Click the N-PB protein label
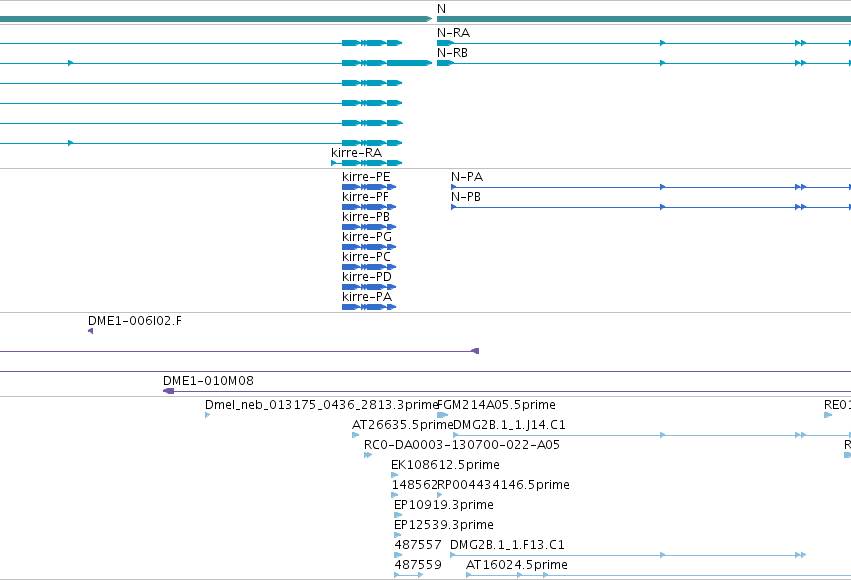Screen dimensions: 851x580 pyautogui.click(x=466, y=197)
